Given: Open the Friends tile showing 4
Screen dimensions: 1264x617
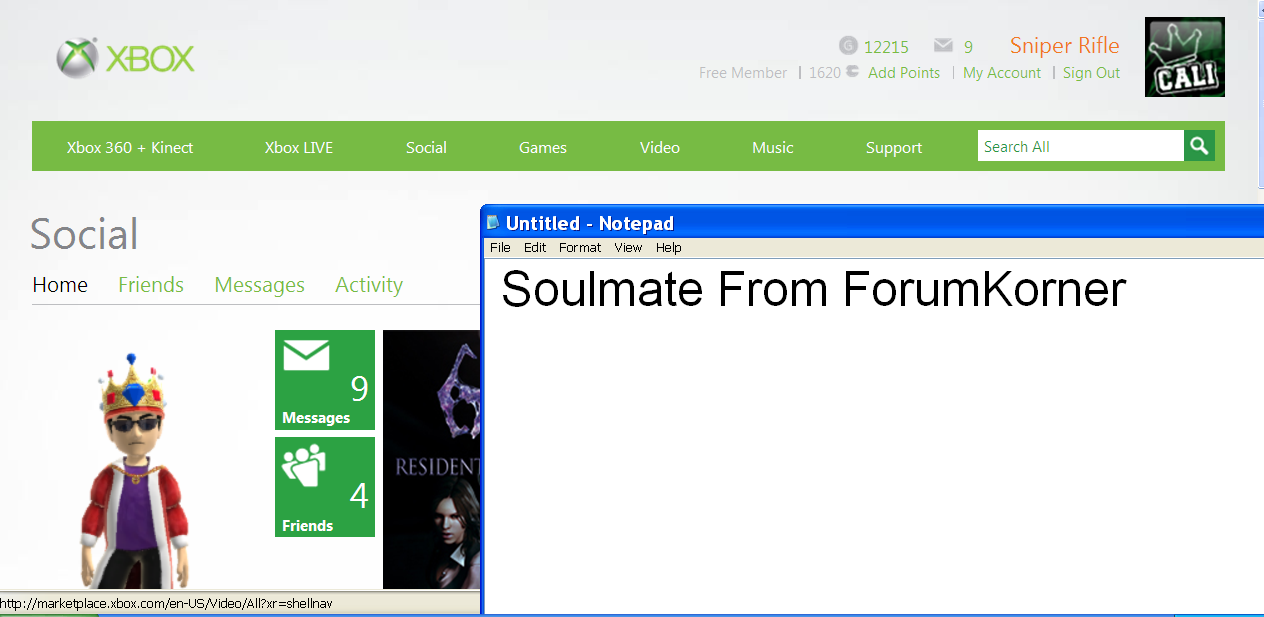Looking at the screenshot, I should coord(325,487).
